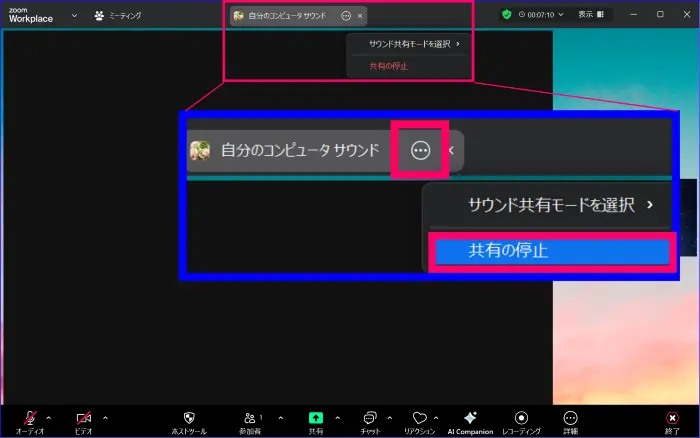This screenshot has height=438, width=700.
Task: Click the green encryption shield icon
Action: click(x=506, y=15)
